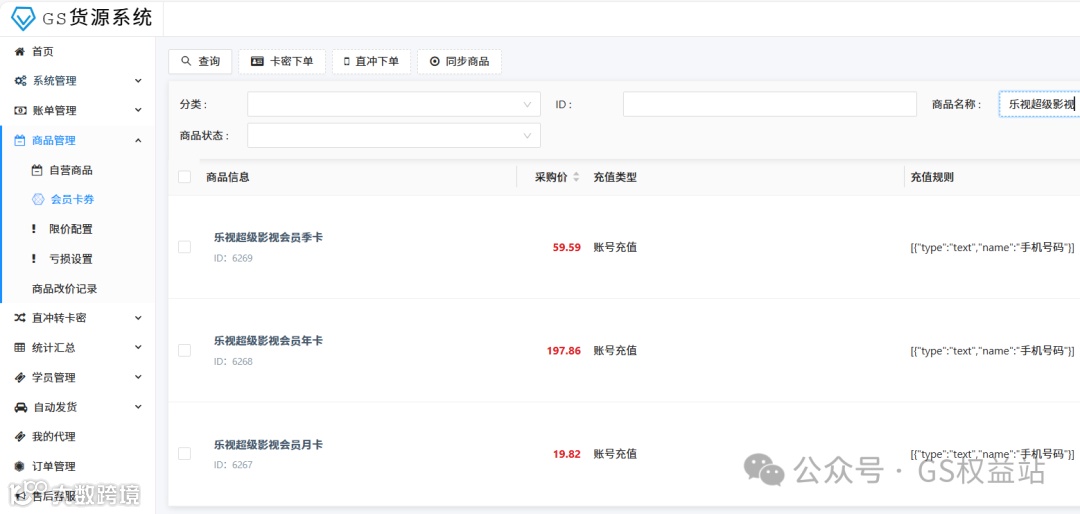The width and height of the screenshot is (1080, 514).
Task: Click the gears icon beside 系统管理
Action: tap(21, 81)
